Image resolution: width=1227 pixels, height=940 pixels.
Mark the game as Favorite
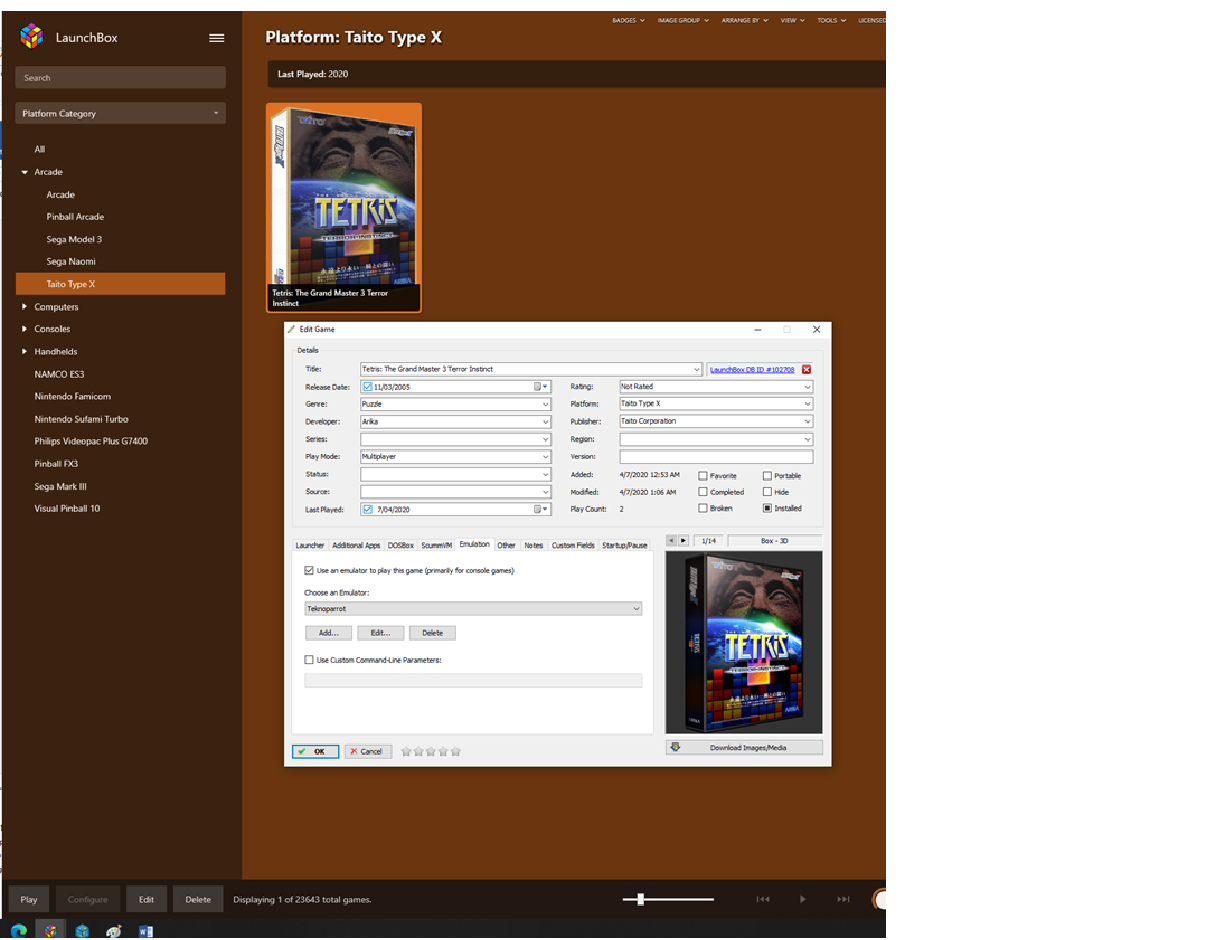[703, 476]
